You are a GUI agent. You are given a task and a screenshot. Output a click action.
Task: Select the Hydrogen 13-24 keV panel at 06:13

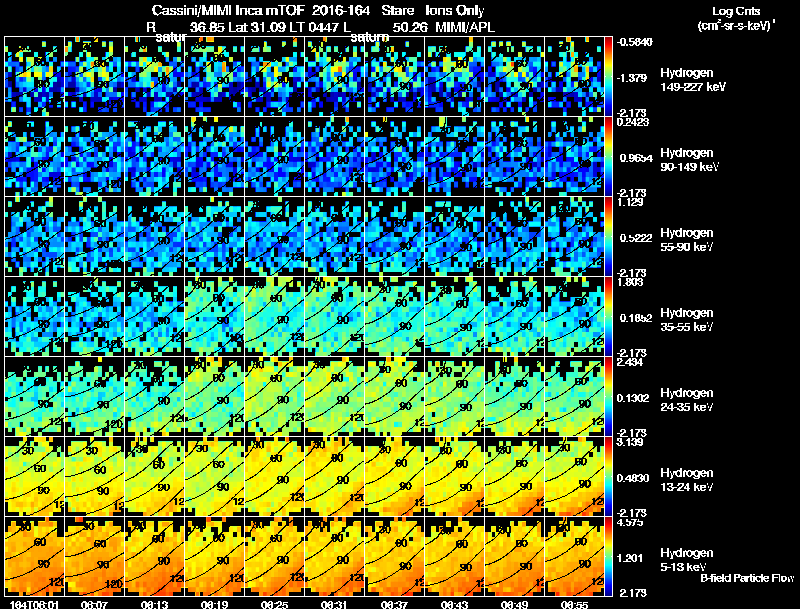[x=154, y=476]
